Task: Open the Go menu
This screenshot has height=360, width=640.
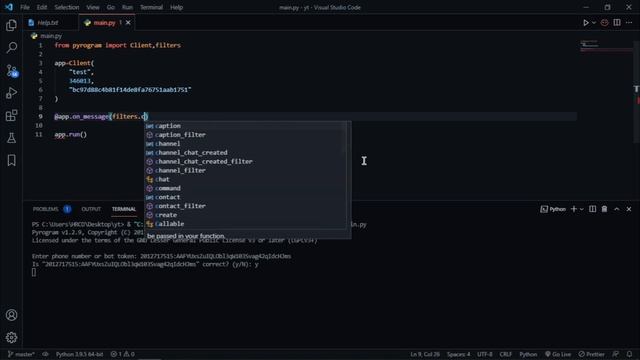Action: pyautogui.click(x=111, y=7)
